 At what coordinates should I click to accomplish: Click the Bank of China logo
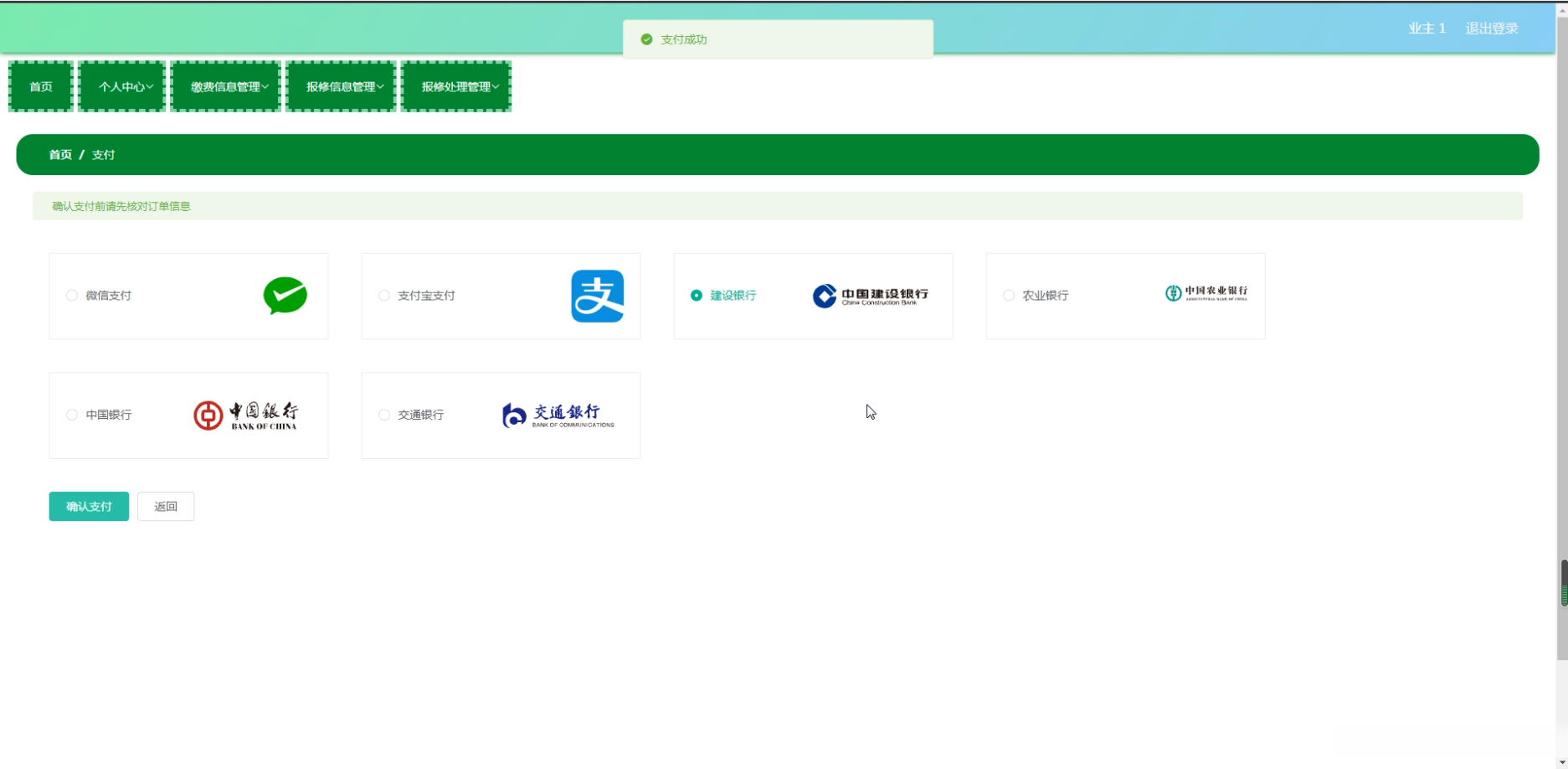click(245, 415)
